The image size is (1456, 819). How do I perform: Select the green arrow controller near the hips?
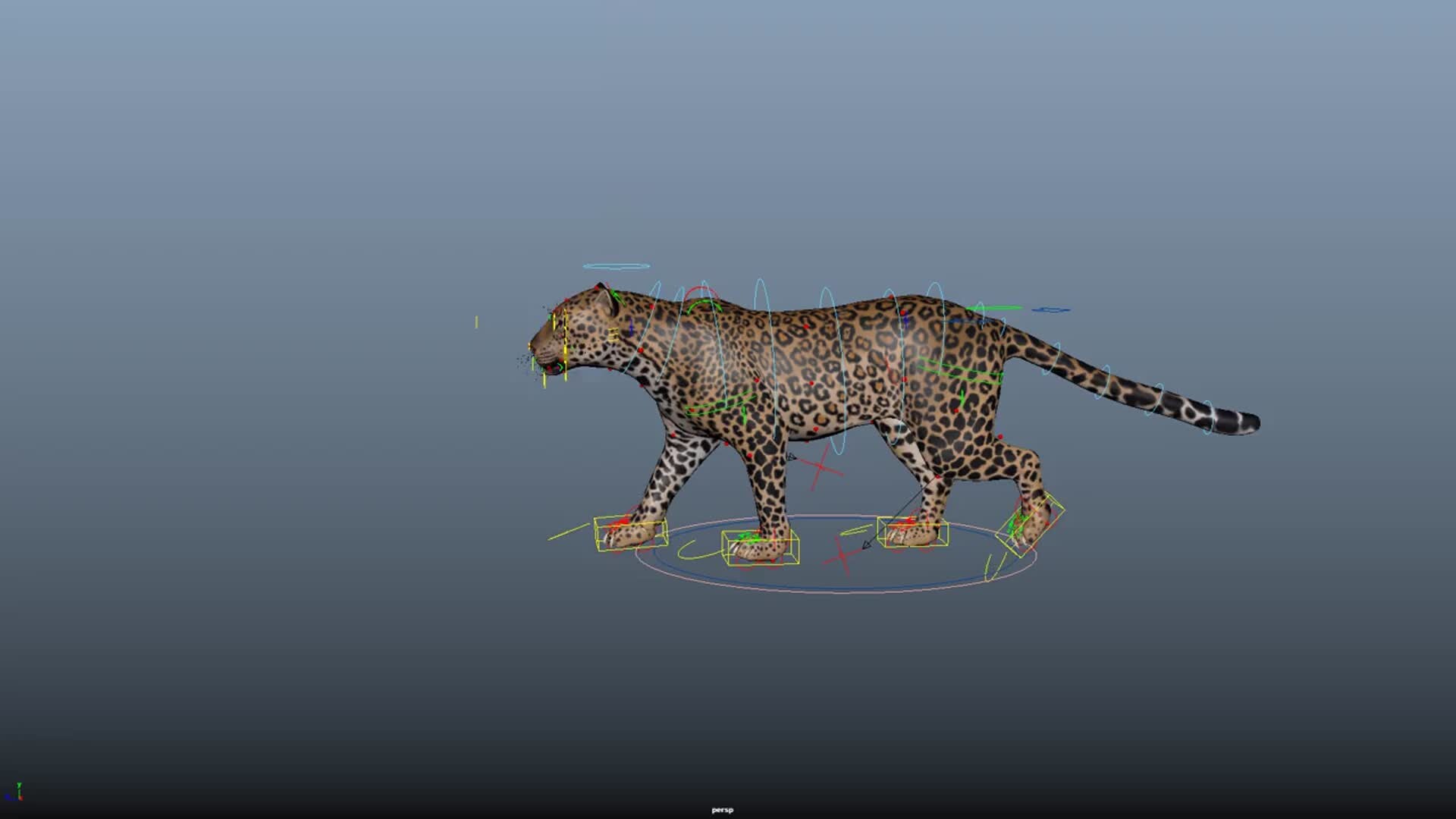[x=996, y=306]
